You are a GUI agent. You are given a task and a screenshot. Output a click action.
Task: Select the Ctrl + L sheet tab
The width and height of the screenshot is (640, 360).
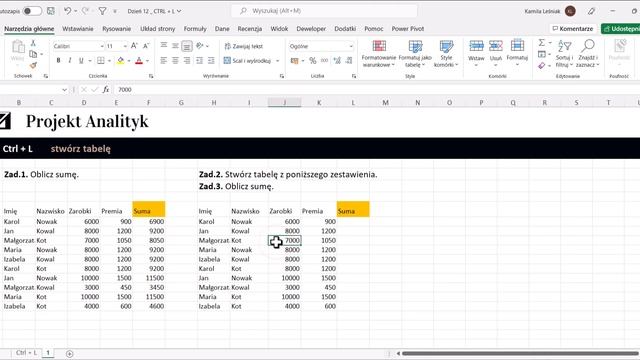pyautogui.click(x=27, y=353)
